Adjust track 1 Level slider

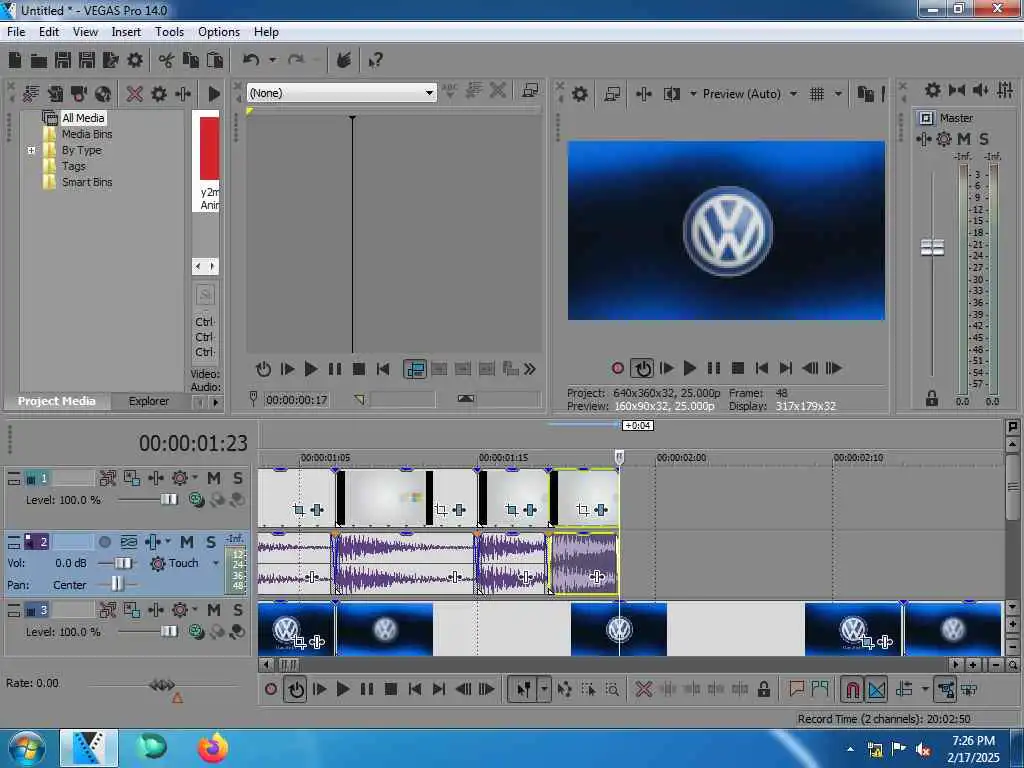(x=168, y=500)
